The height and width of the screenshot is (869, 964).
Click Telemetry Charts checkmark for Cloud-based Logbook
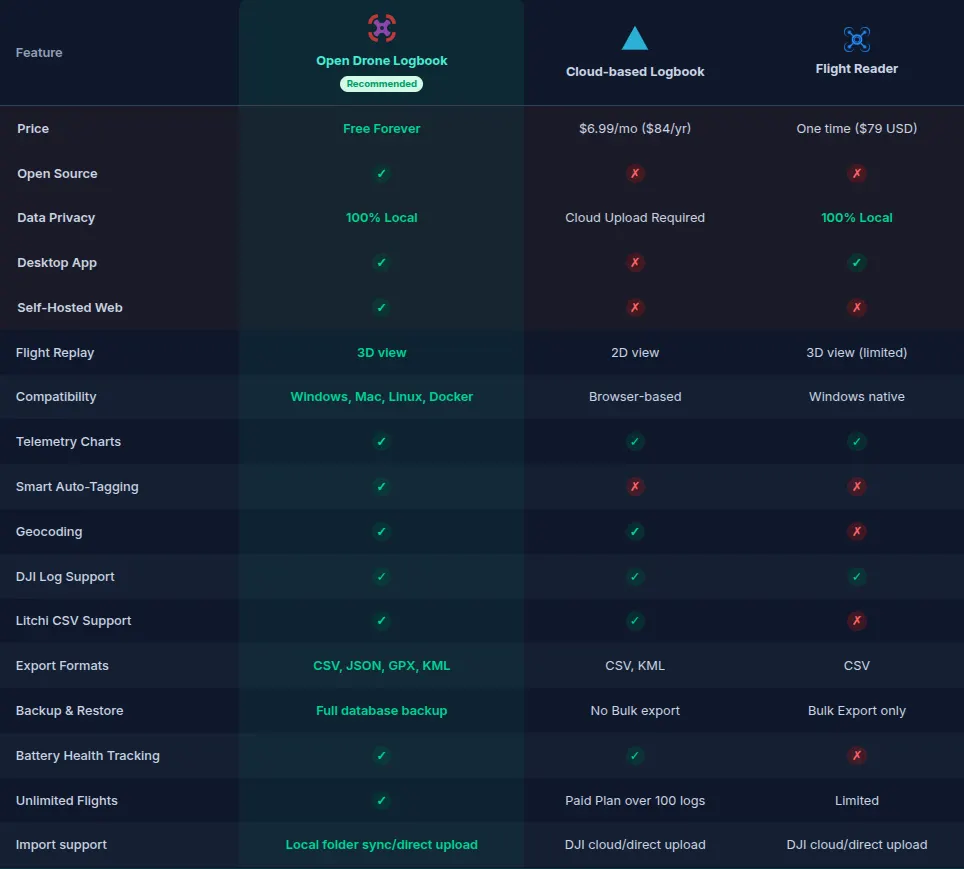pos(635,442)
